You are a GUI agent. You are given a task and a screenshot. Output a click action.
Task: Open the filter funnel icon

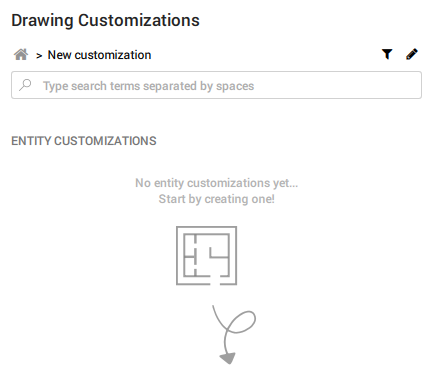387,54
